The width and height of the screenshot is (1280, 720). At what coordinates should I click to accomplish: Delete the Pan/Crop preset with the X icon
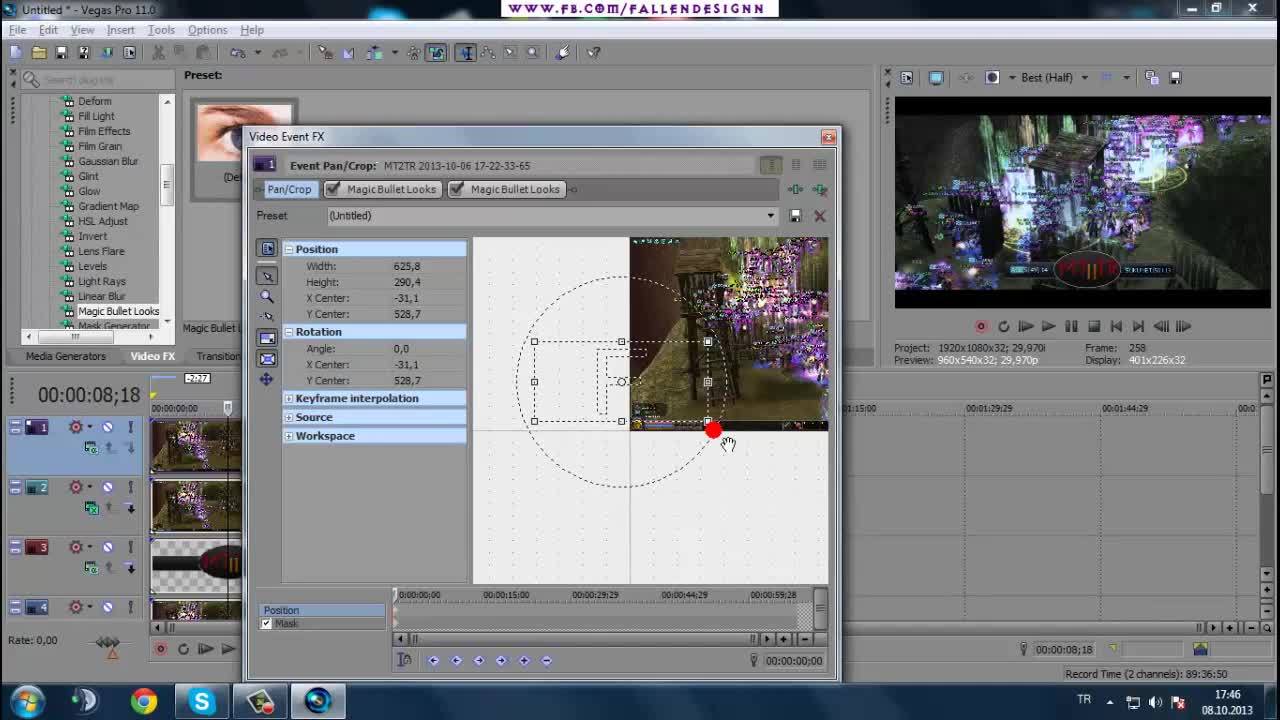click(x=820, y=216)
